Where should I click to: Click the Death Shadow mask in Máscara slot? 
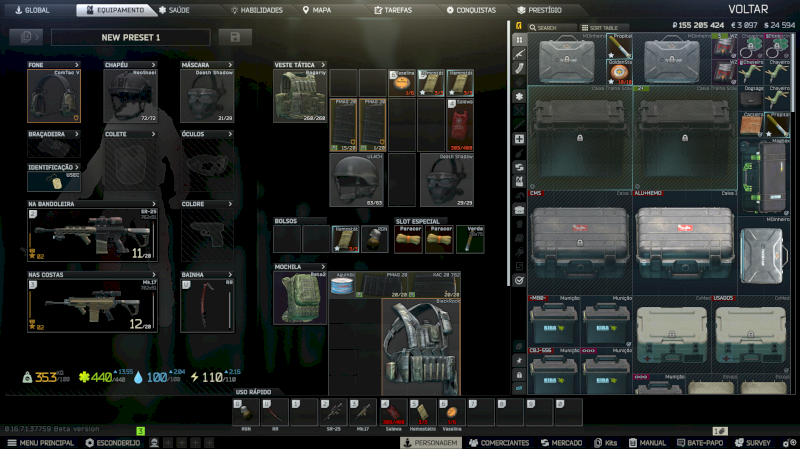click(207, 96)
